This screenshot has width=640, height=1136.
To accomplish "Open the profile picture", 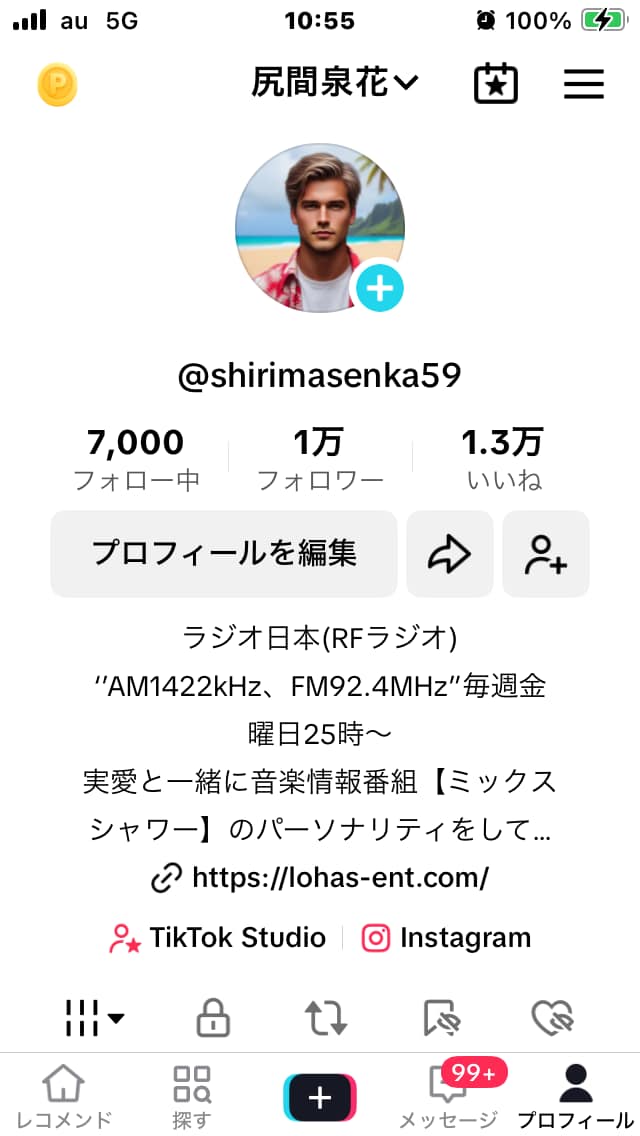I will coord(320,228).
